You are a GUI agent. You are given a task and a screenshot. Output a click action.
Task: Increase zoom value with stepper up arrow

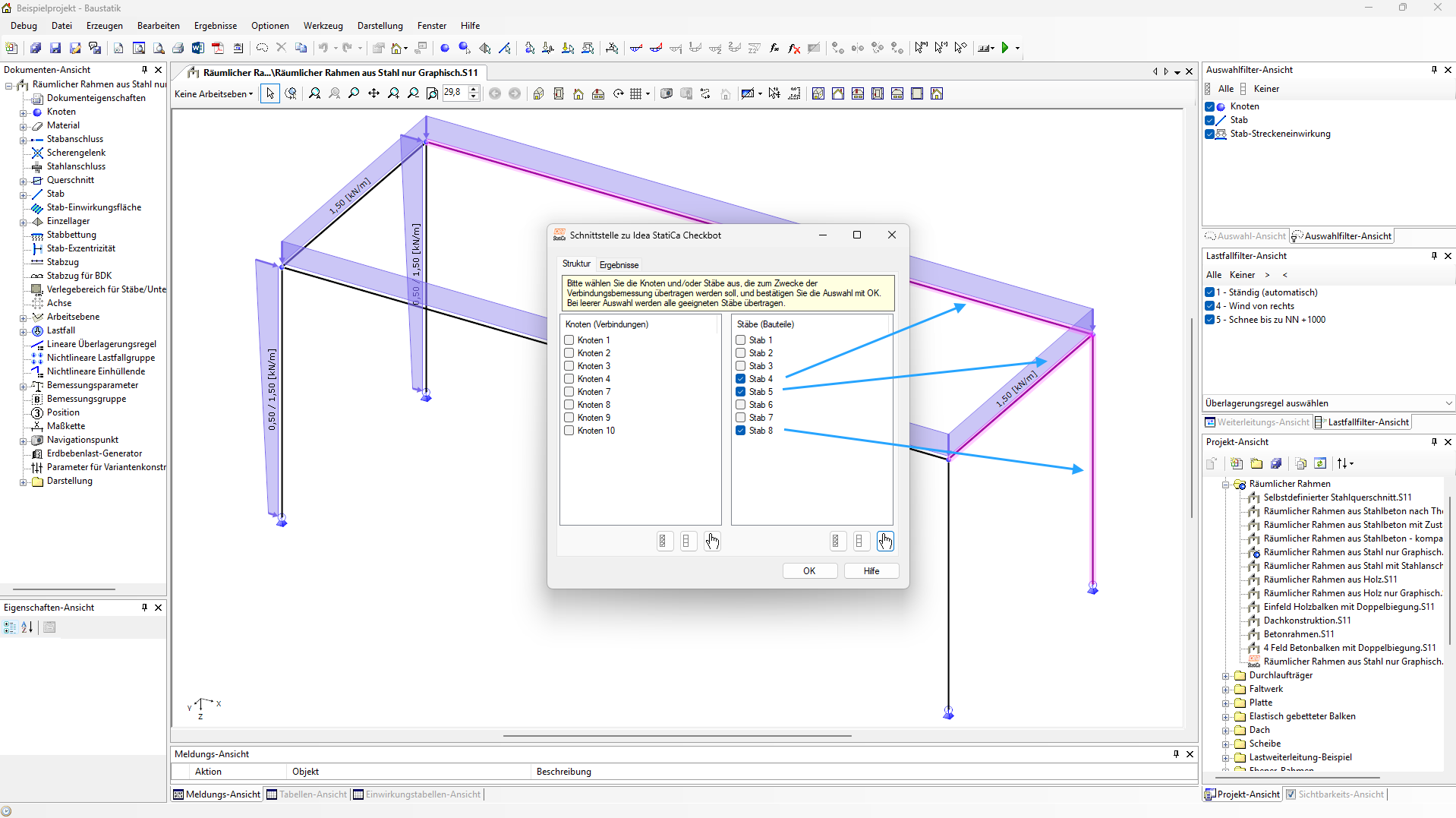click(x=474, y=90)
